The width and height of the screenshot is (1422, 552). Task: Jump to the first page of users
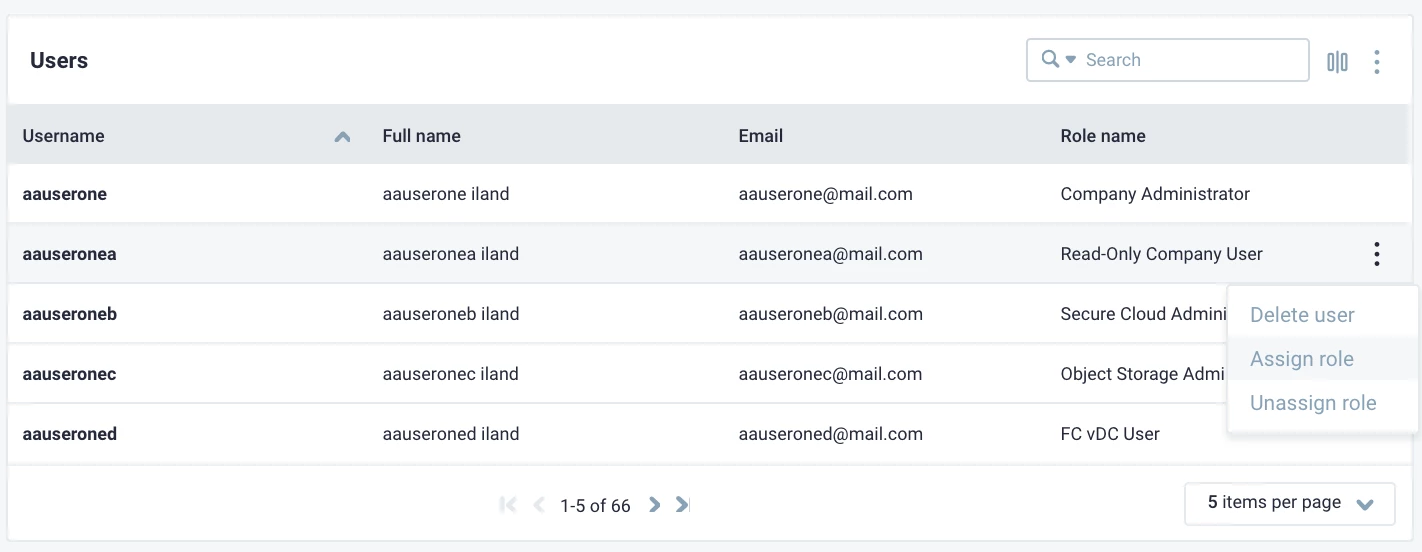(508, 505)
